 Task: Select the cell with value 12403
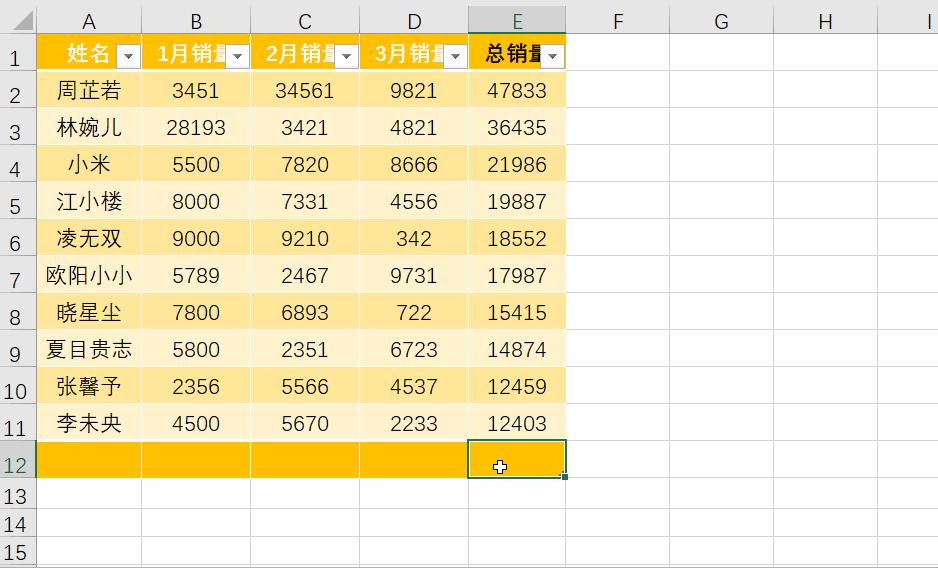[516, 423]
